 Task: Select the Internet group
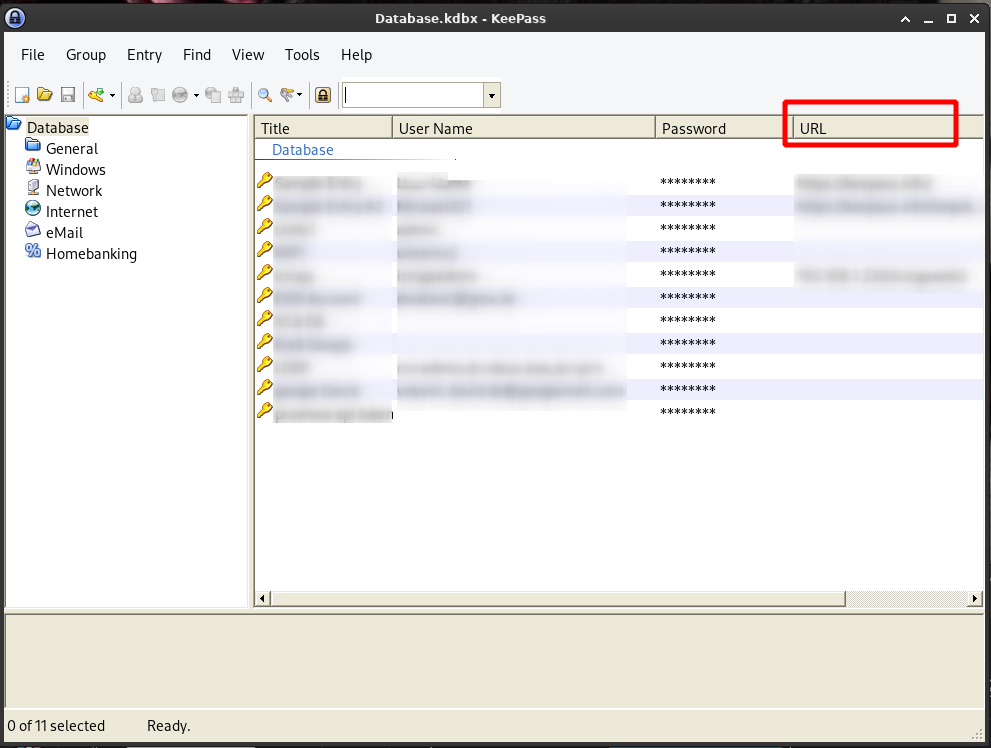click(72, 212)
